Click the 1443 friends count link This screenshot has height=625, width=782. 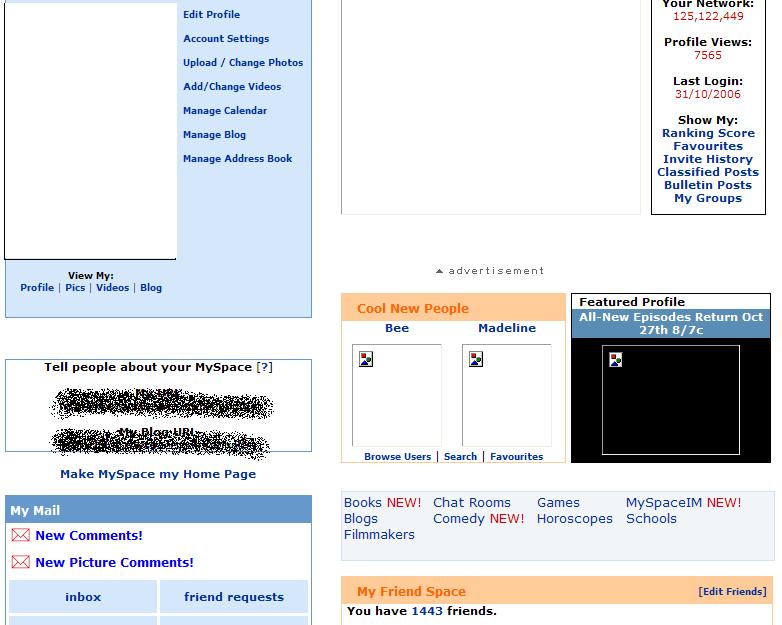pyautogui.click(x=427, y=611)
